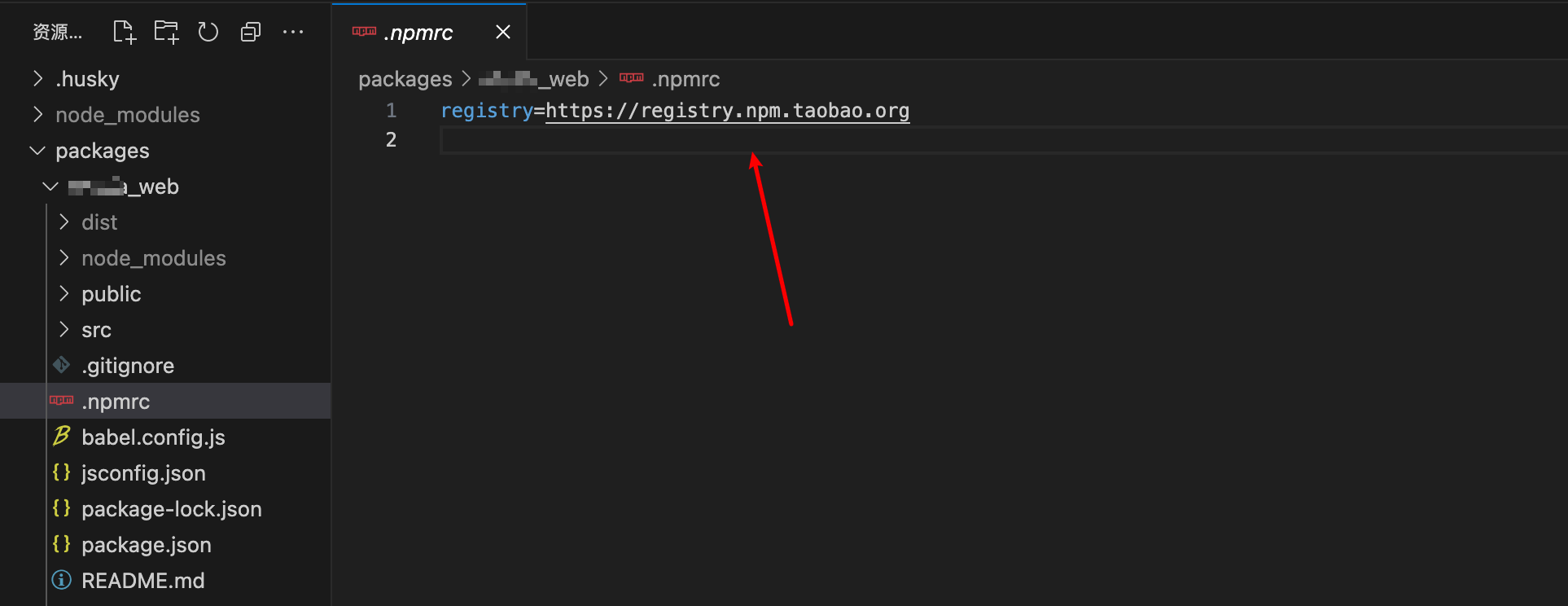The height and width of the screenshot is (606, 1568).
Task: Open README.md from the file tree
Action: [x=142, y=581]
